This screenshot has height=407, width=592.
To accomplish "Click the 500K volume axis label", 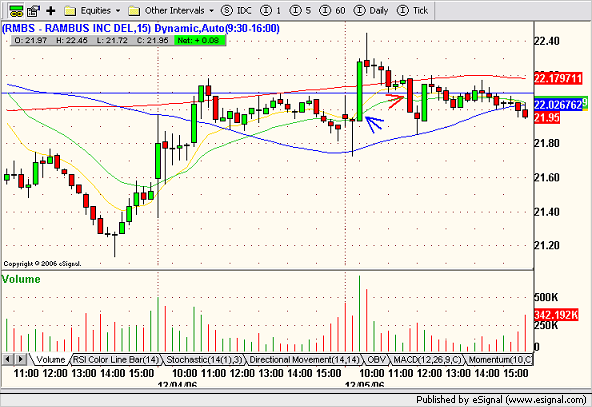I will [546, 297].
